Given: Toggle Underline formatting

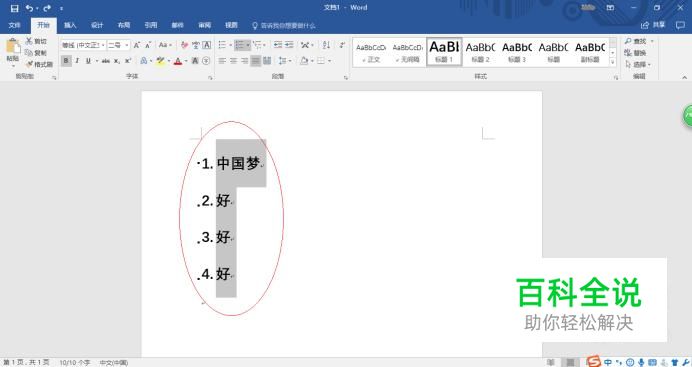Looking at the screenshot, I should pyautogui.click(x=88, y=61).
